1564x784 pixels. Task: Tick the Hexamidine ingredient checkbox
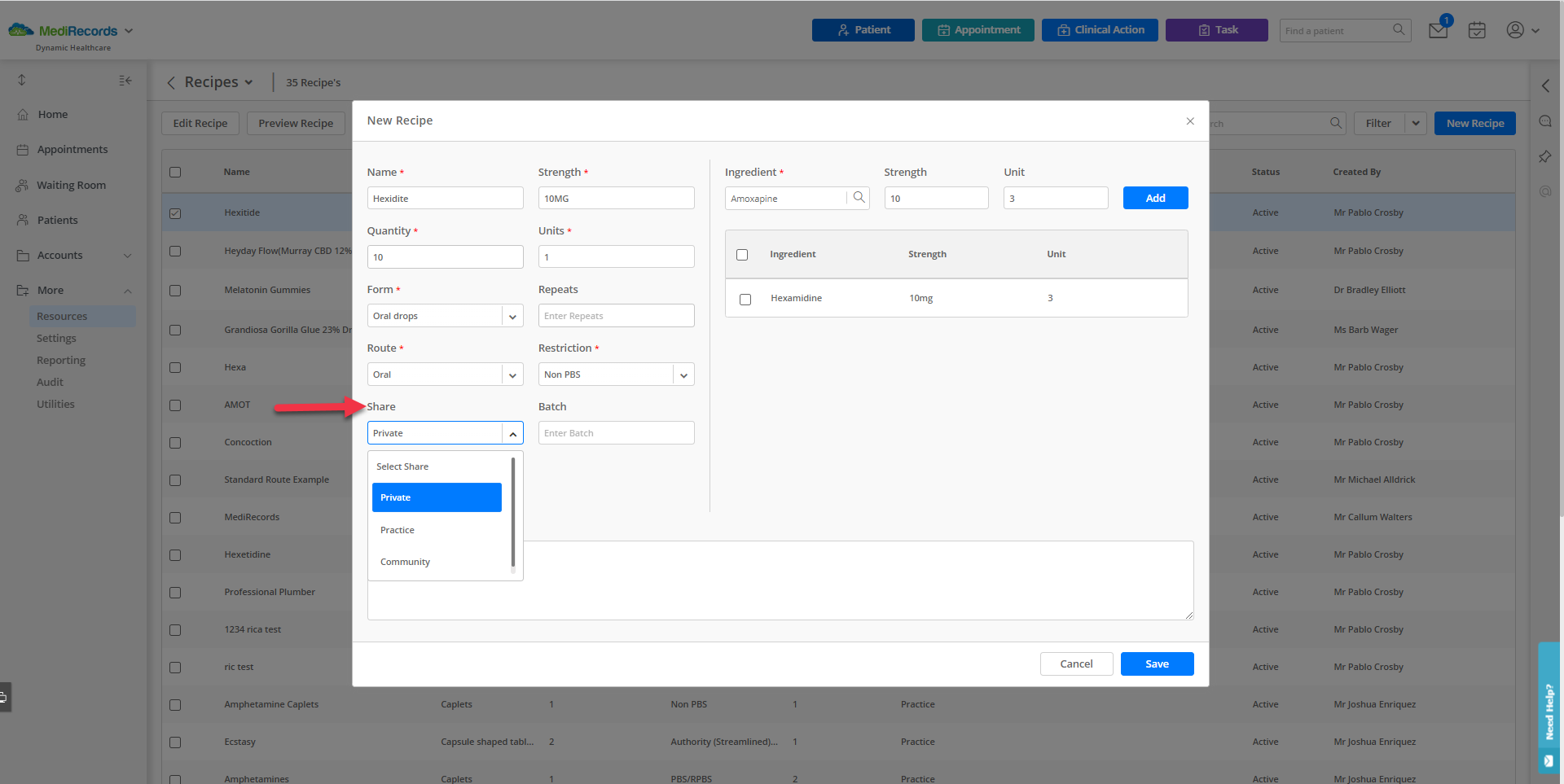[745, 299]
